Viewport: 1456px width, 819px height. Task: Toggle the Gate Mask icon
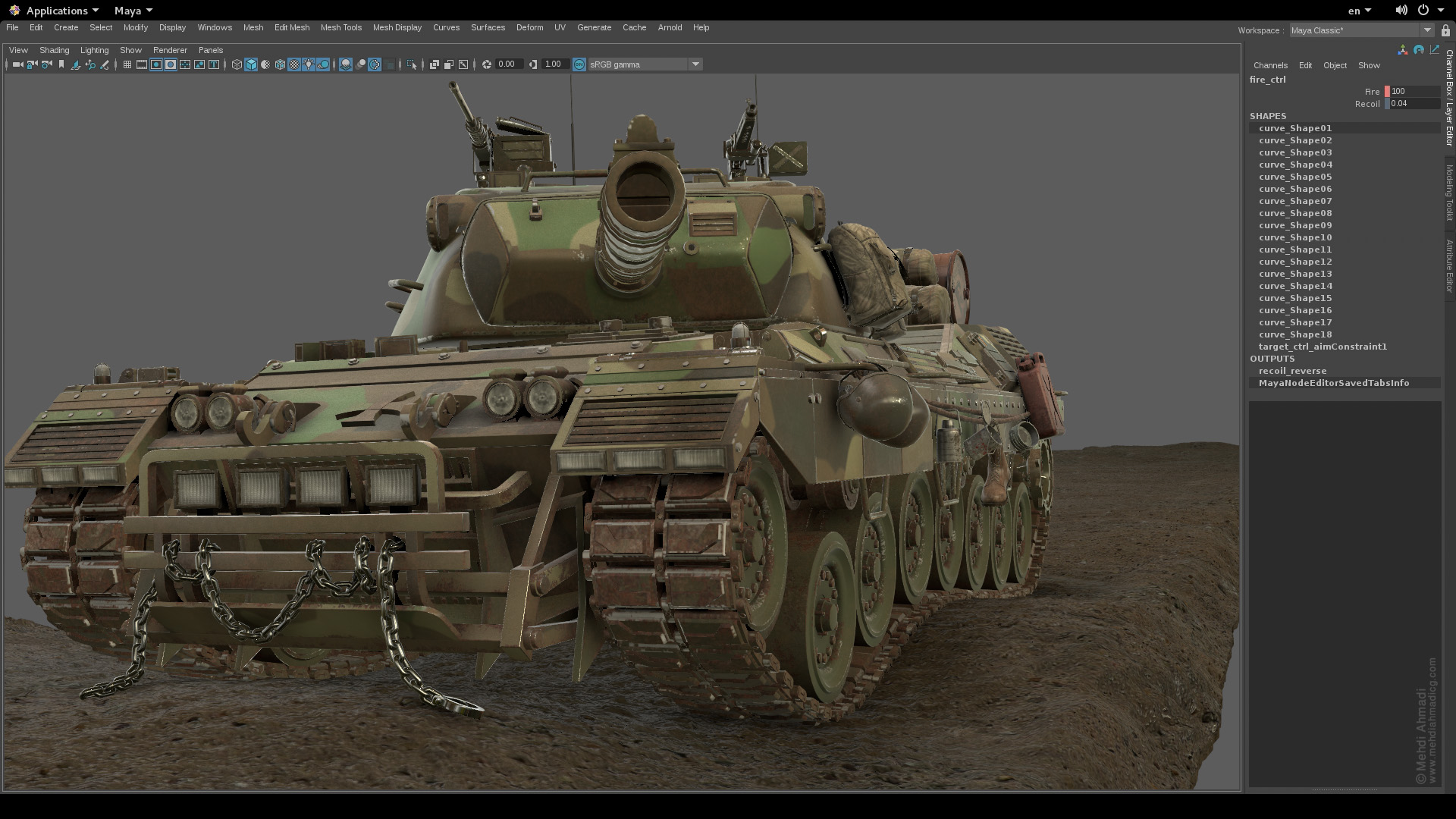click(171, 64)
